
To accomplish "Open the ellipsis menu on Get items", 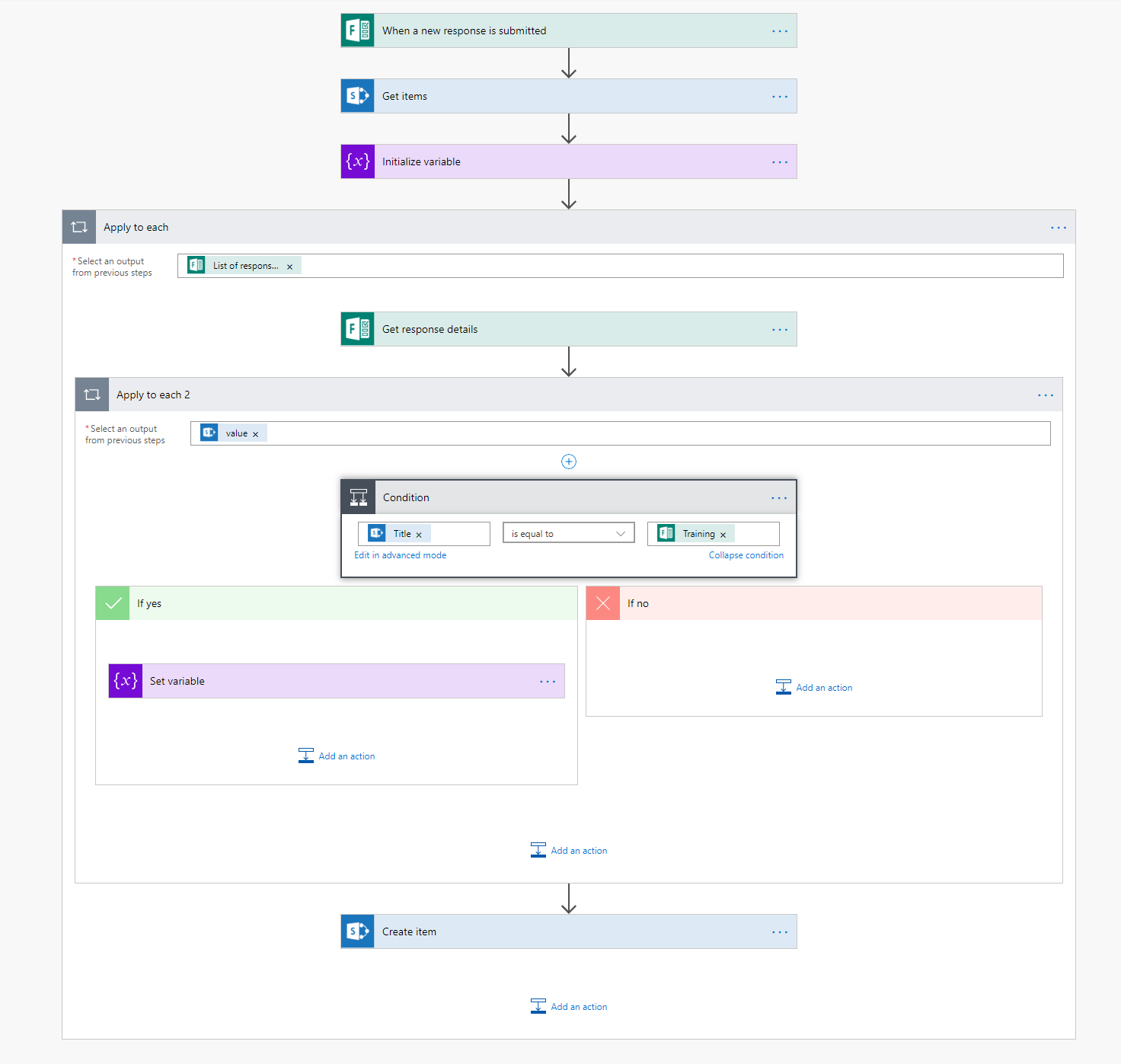I will click(780, 97).
